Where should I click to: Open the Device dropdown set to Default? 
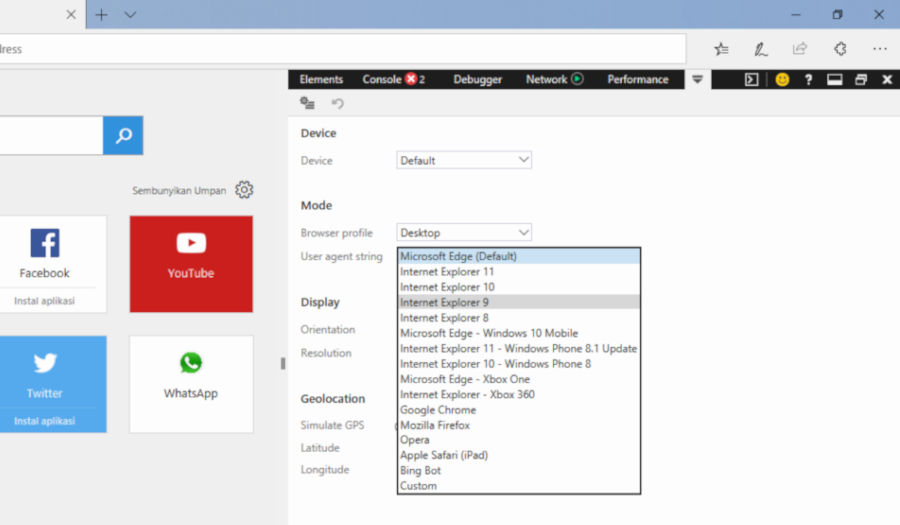pos(464,160)
